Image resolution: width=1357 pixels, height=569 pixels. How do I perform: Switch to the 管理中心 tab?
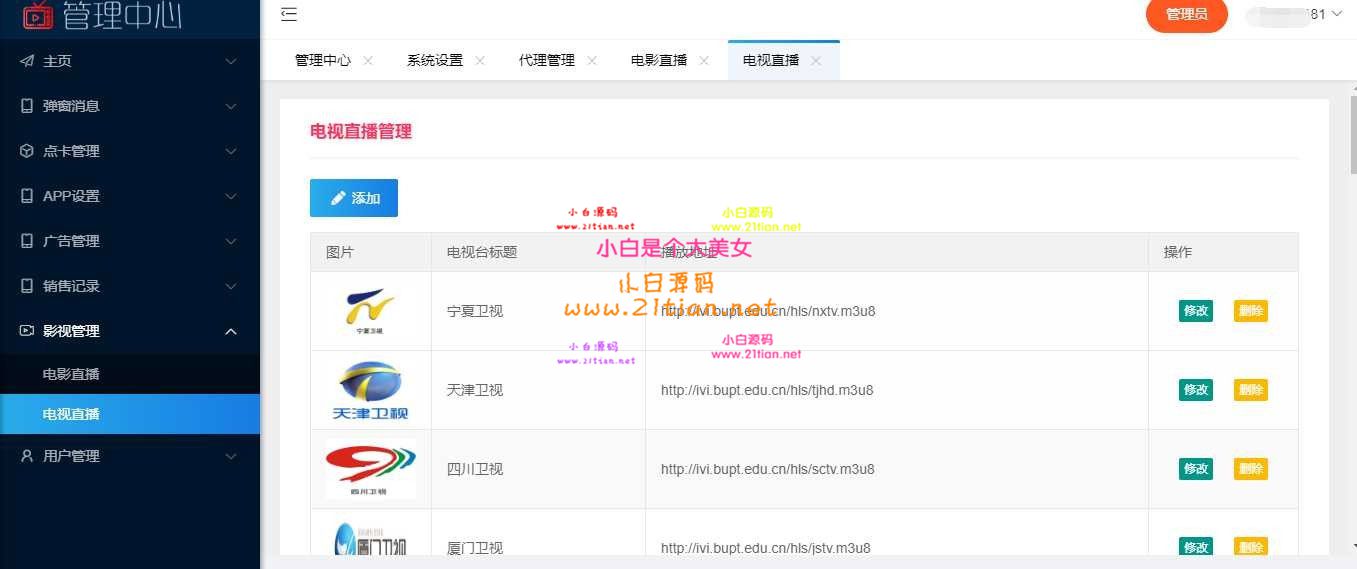tap(323, 60)
